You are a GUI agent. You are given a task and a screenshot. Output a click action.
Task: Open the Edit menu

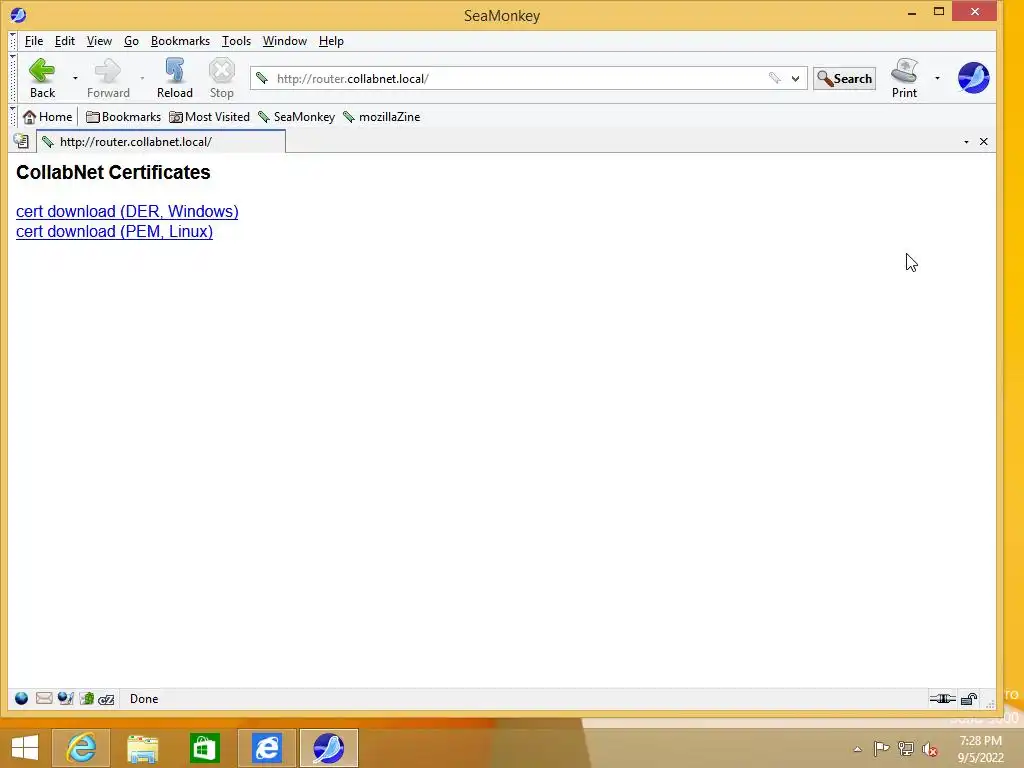pos(65,40)
